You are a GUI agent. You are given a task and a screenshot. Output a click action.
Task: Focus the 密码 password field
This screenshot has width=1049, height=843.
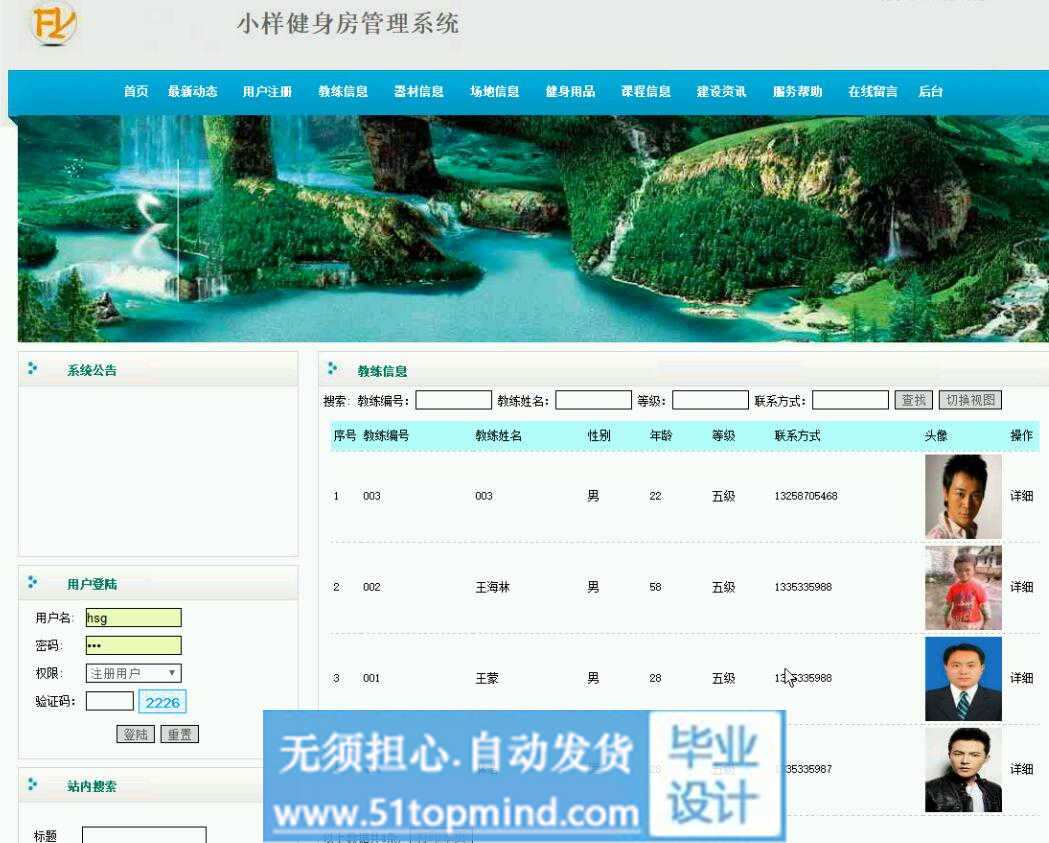coord(134,645)
